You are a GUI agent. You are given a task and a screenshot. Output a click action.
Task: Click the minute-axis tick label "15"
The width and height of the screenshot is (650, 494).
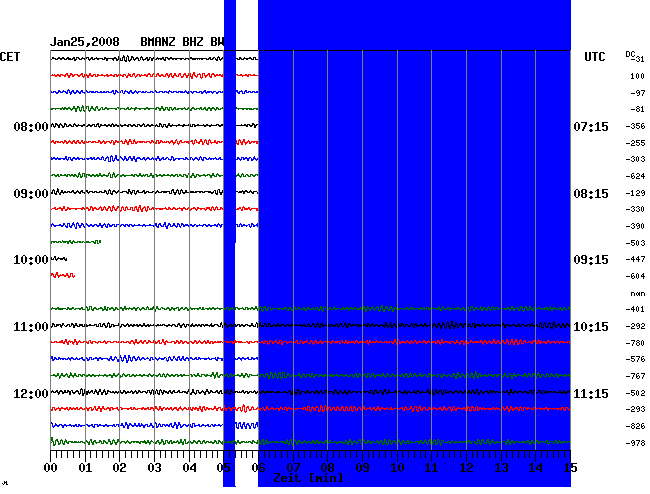(570, 468)
